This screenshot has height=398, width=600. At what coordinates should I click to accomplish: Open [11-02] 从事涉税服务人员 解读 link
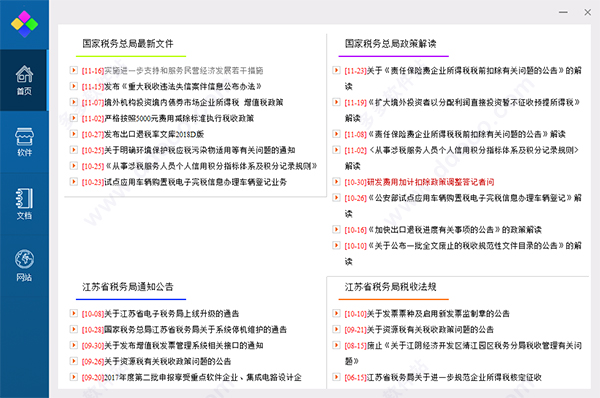pyautogui.click(x=461, y=158)
